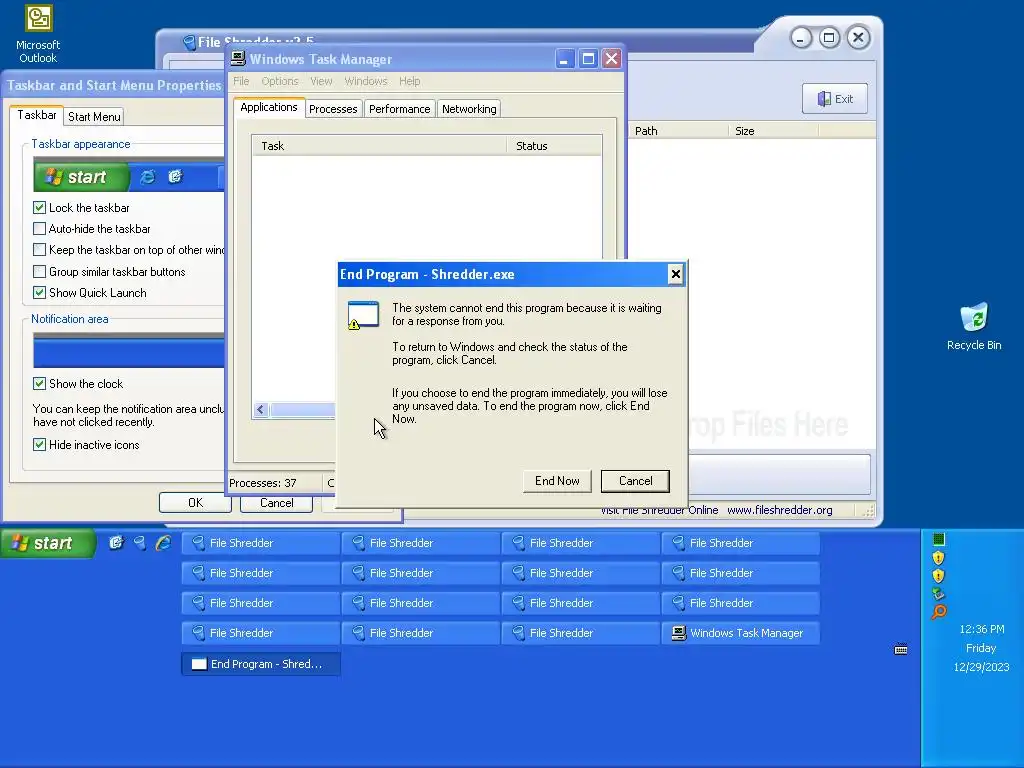Image resolution: width=1024 pixels, height=768 pixels.
Task: Open the View menu in Task Manager
Action: (321, 81)
